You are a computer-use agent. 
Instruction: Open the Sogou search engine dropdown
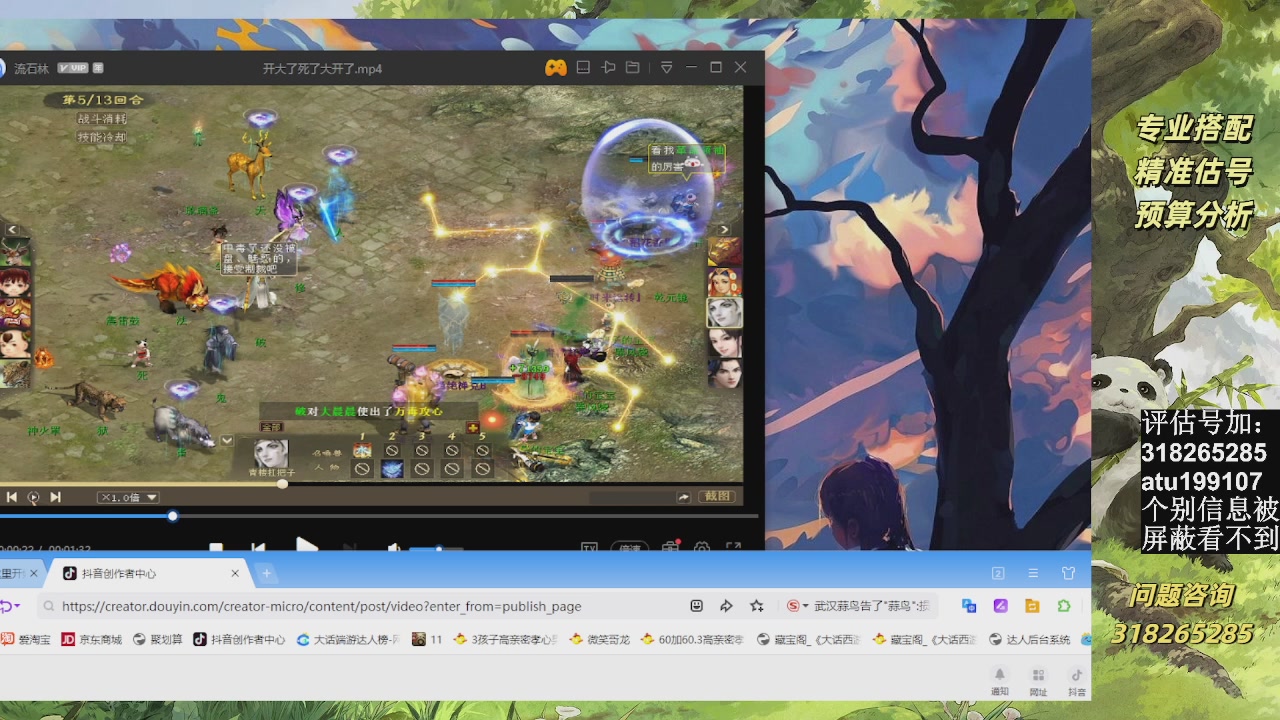(x=797, y=606)
